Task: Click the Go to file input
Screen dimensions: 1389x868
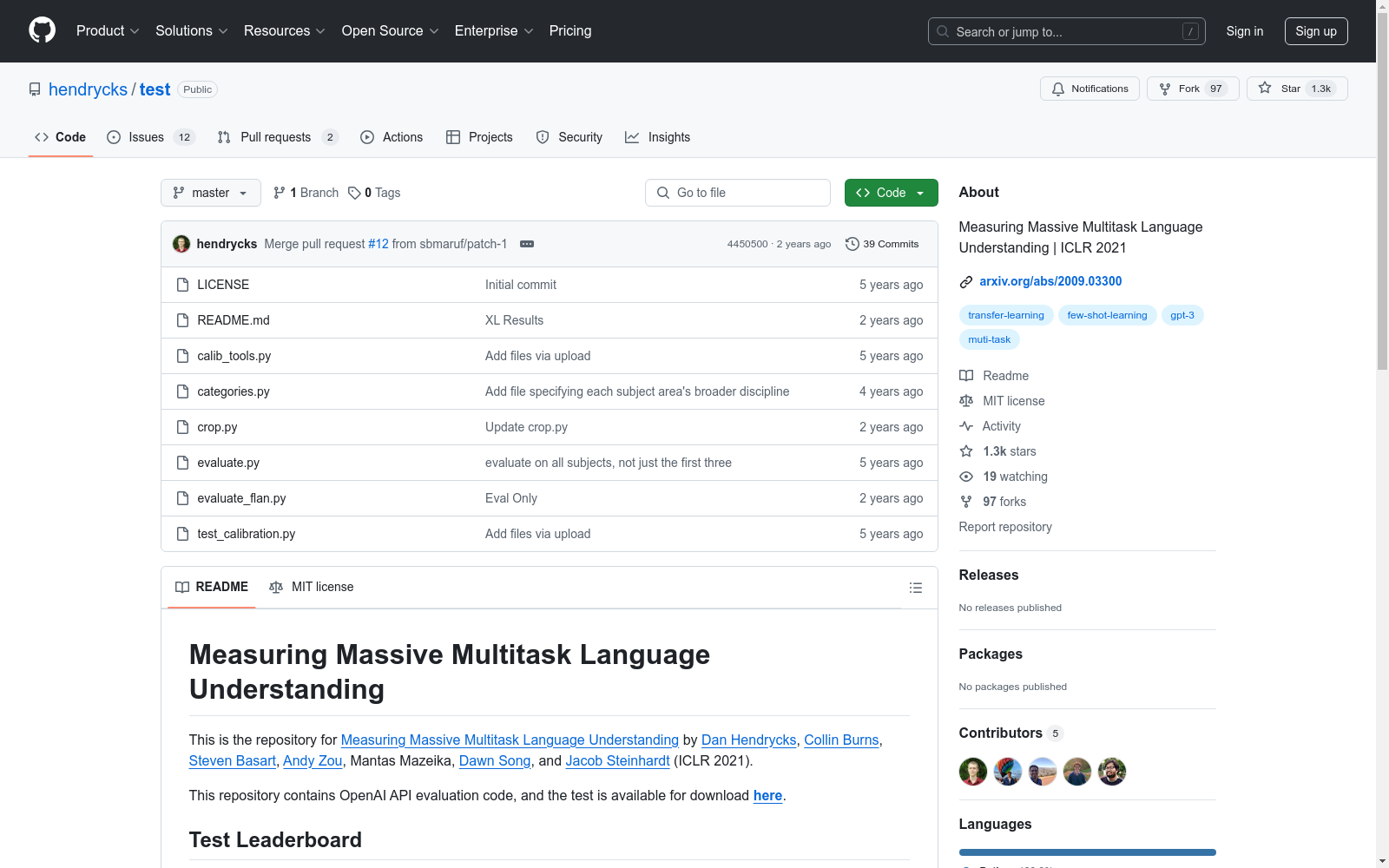Action: point(738,193)
